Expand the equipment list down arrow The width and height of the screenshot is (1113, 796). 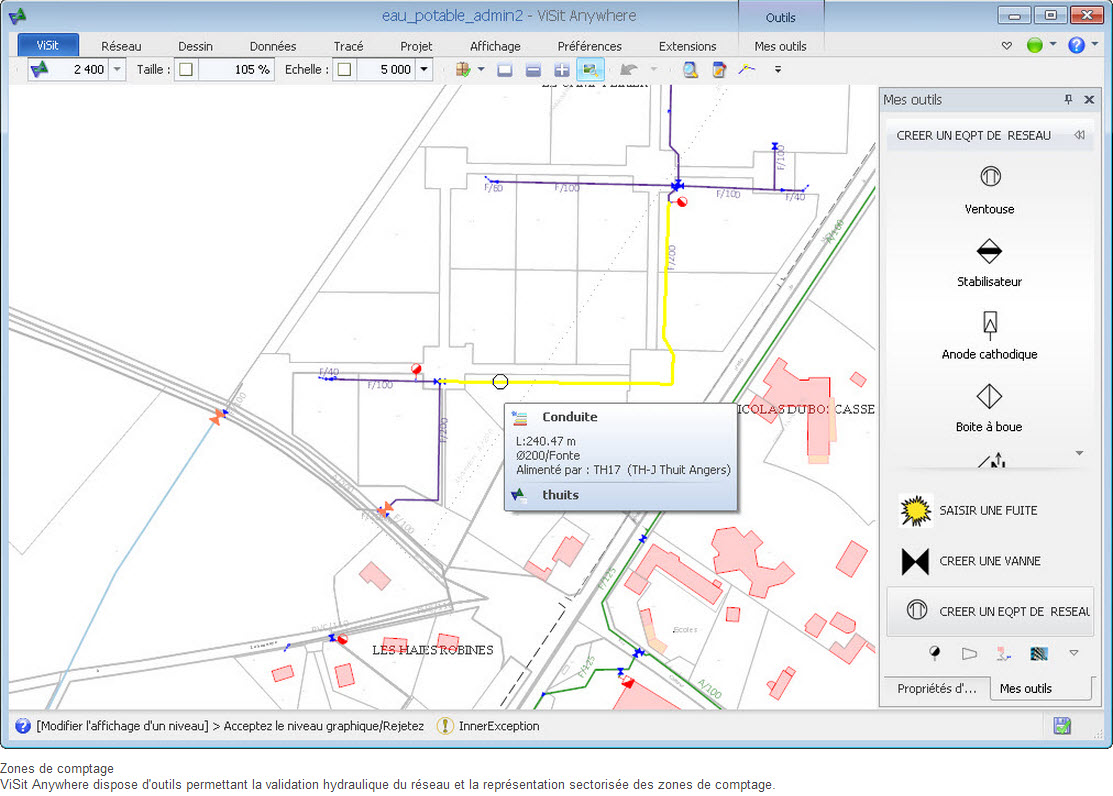click(x=1079, y=453)
